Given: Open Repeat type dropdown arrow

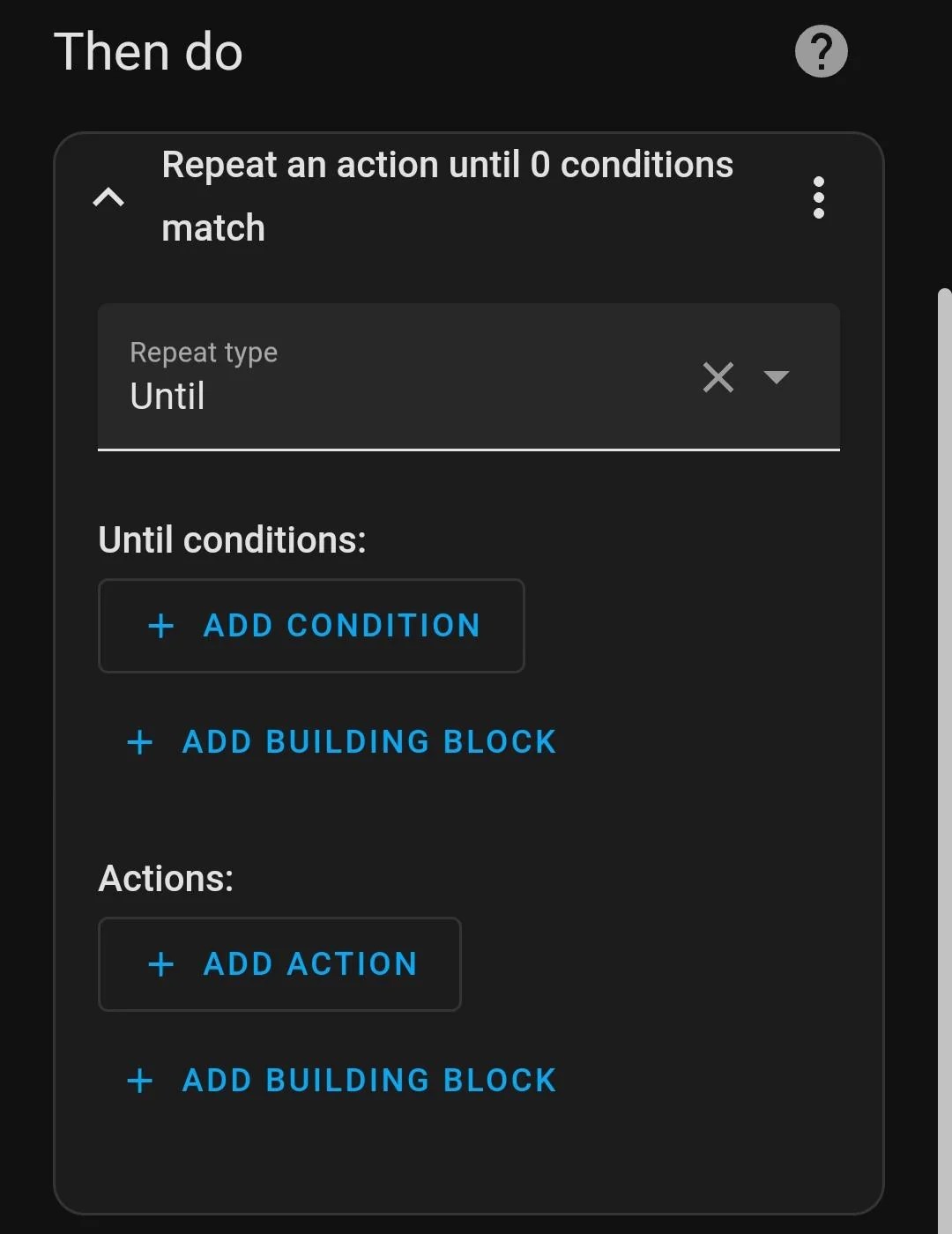Looking at the screenshot, I should pyautogui.click(x=776, y=377).
